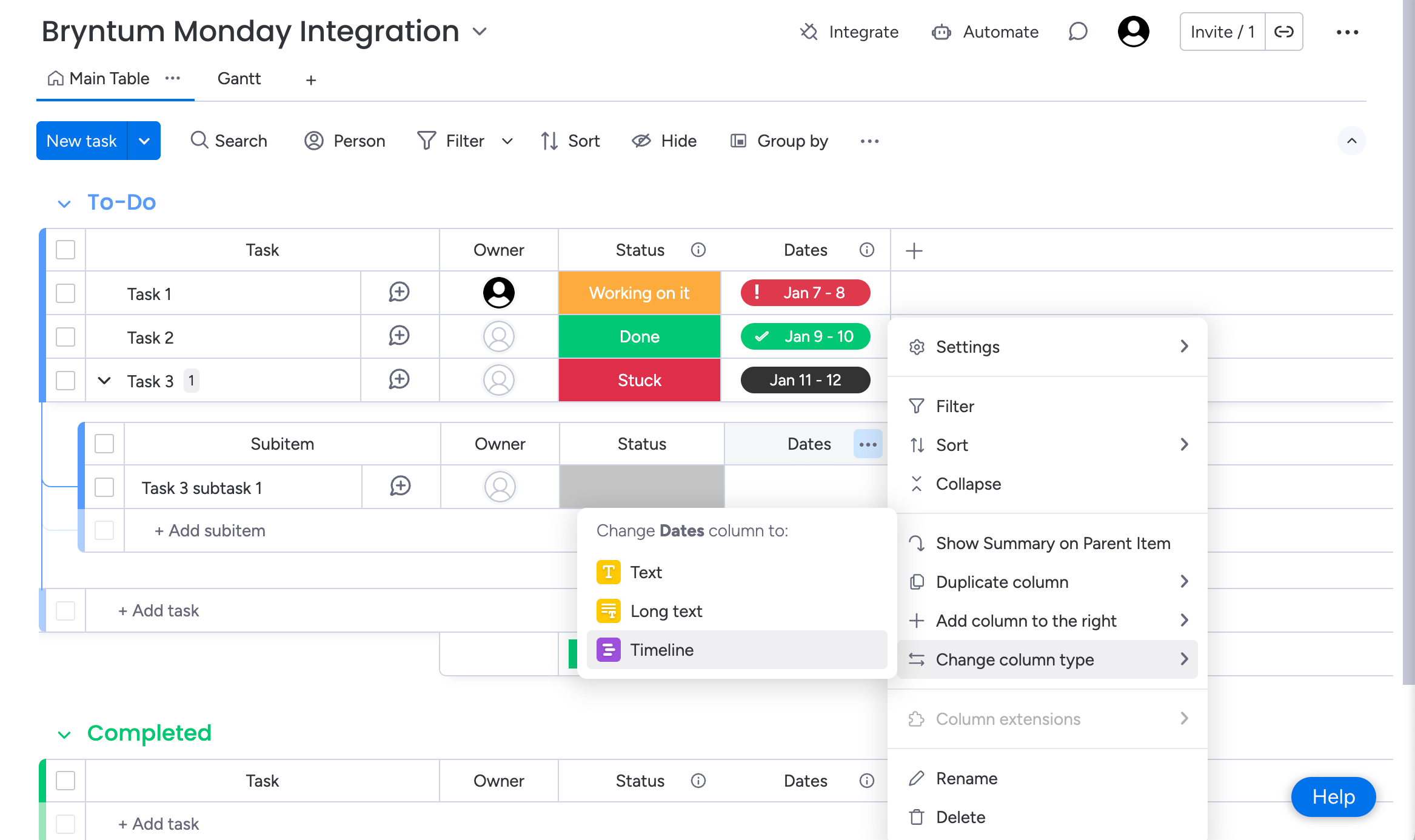Check the Task 3 subtask 1 checkbox

(x=104, y=487)
